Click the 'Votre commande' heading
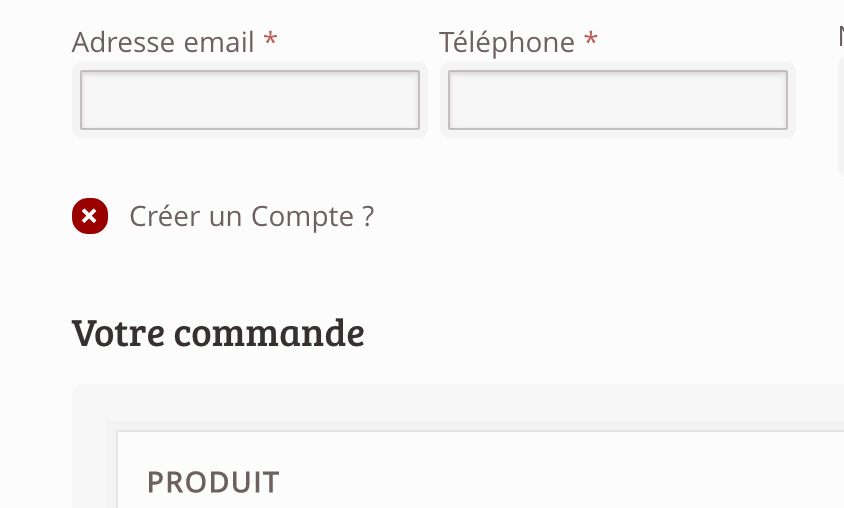The image size is (844, 508). tap(218, 333)
